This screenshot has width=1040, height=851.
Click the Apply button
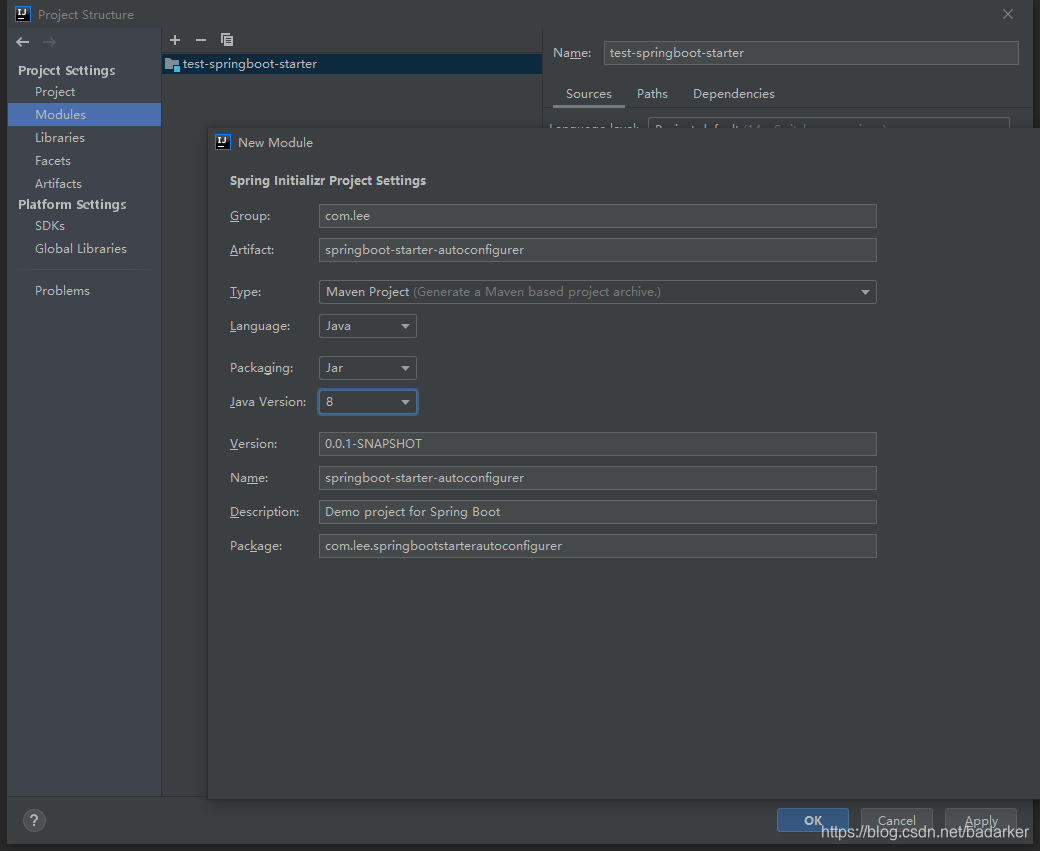[981, 820]
